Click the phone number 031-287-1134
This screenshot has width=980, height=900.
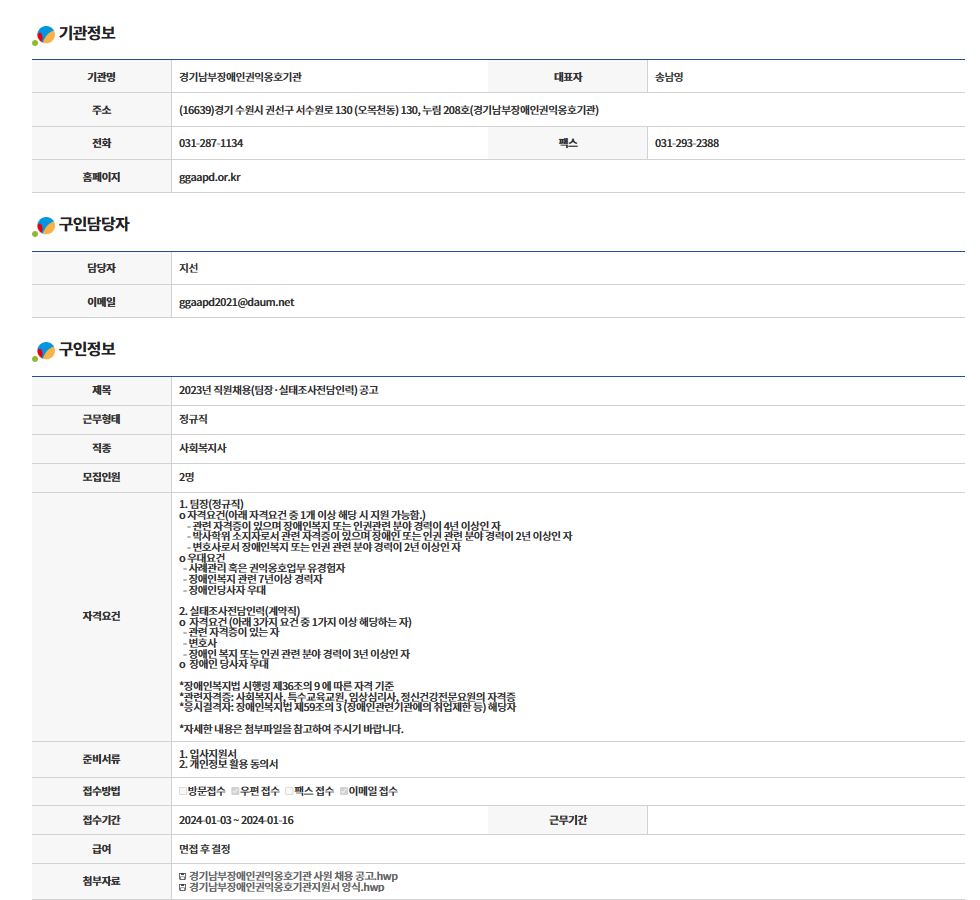point(210,143)
